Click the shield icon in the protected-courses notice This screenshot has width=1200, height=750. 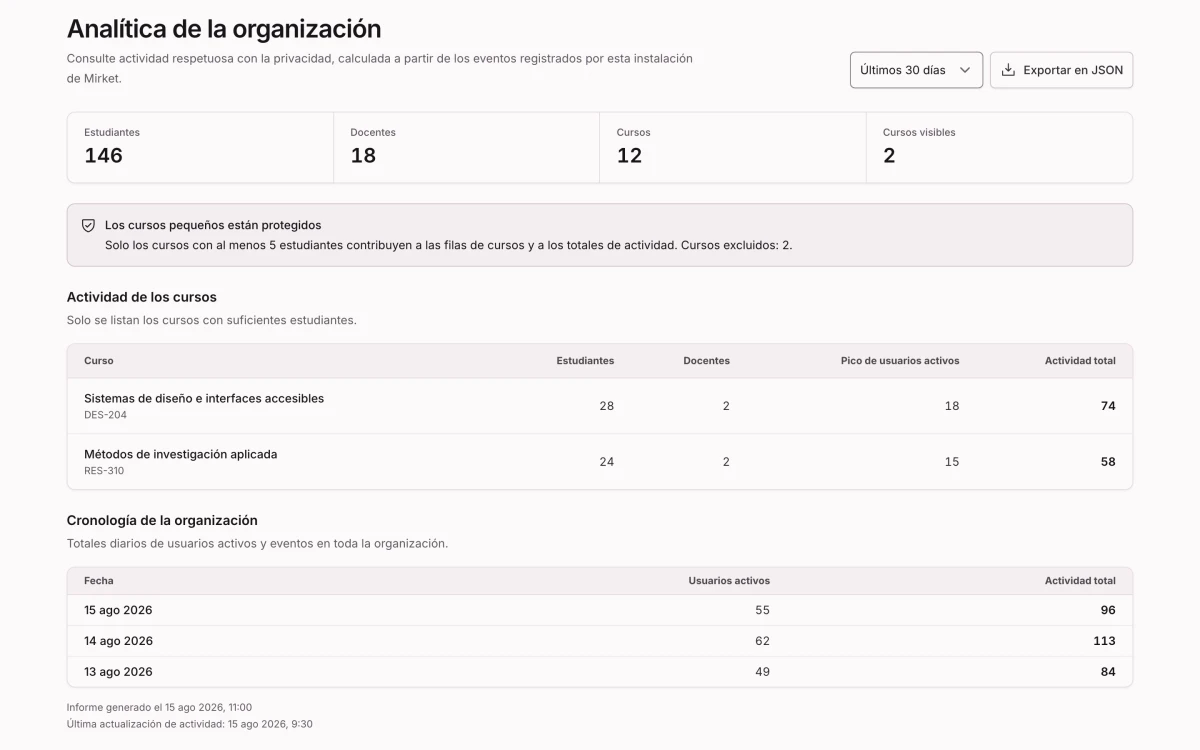click(x=88, y=226)
